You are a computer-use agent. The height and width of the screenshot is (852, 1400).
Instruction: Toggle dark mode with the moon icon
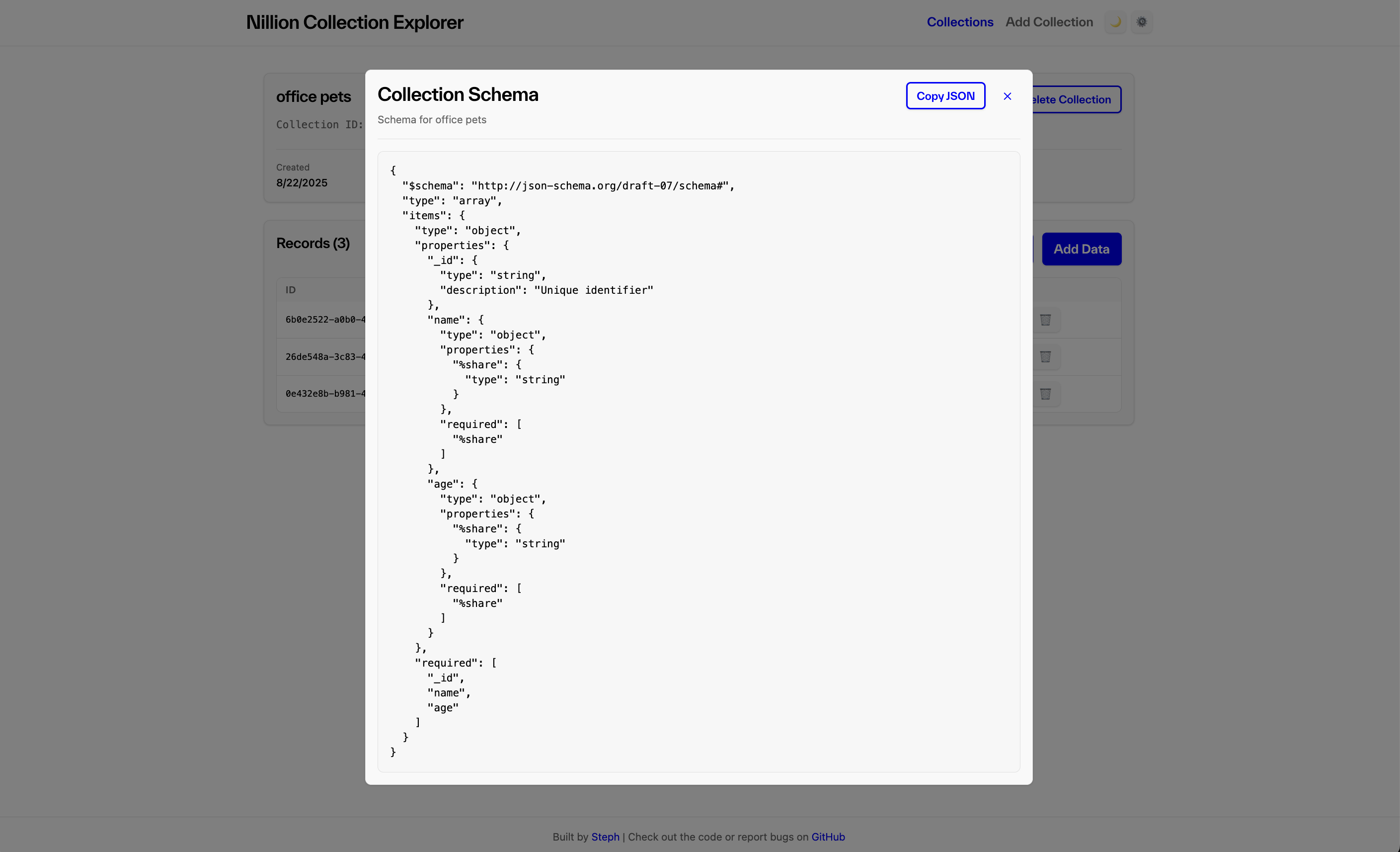tap(1115, 22)
